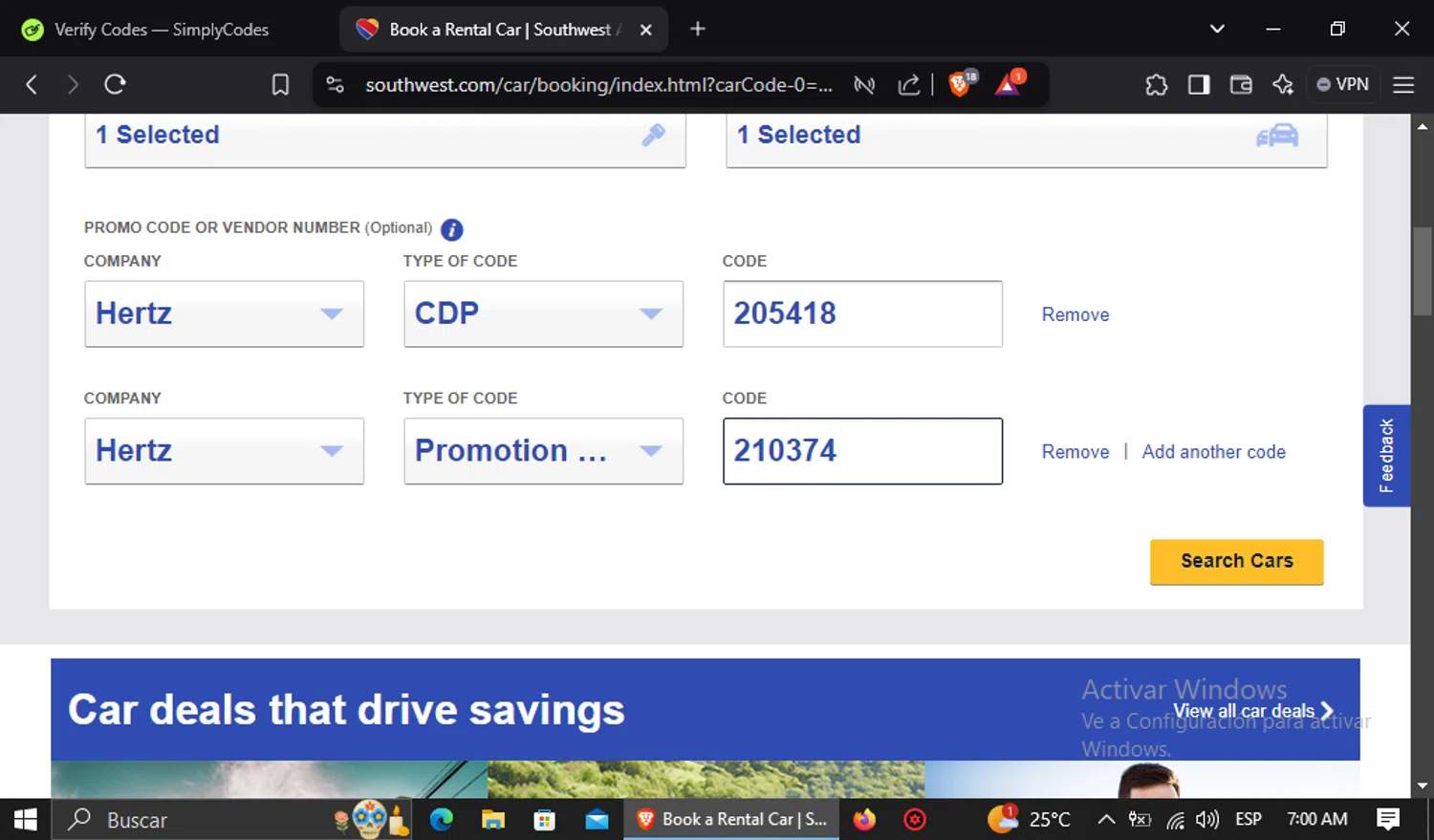
Task: Open the 7:00 AM clock flyout
Action: point(1317,820)
